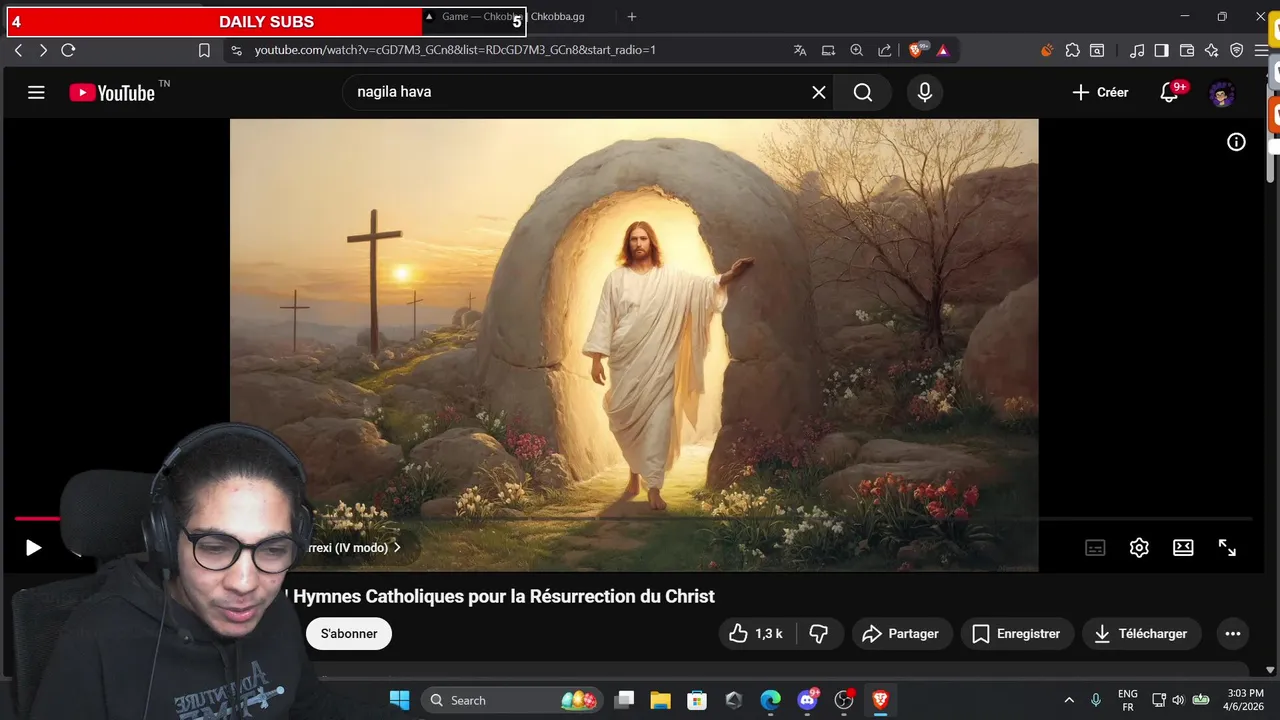1280x720 pixels.
Task: Switch the ENG FR input language
Action: [x=1128, y=700]
